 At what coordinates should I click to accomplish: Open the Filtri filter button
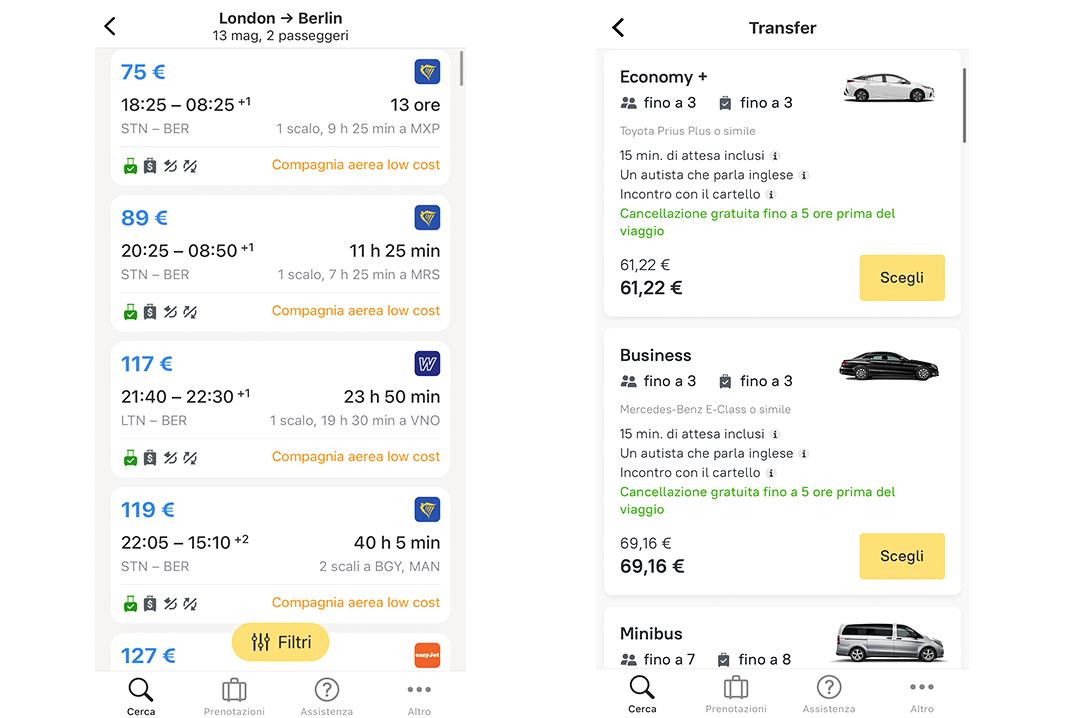click(280, 642)
